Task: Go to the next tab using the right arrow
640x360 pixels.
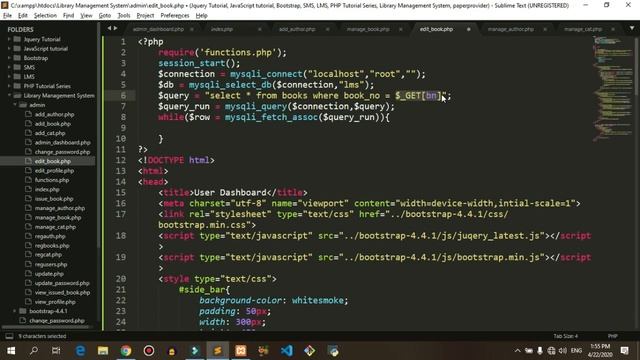Action: (116, 28)
